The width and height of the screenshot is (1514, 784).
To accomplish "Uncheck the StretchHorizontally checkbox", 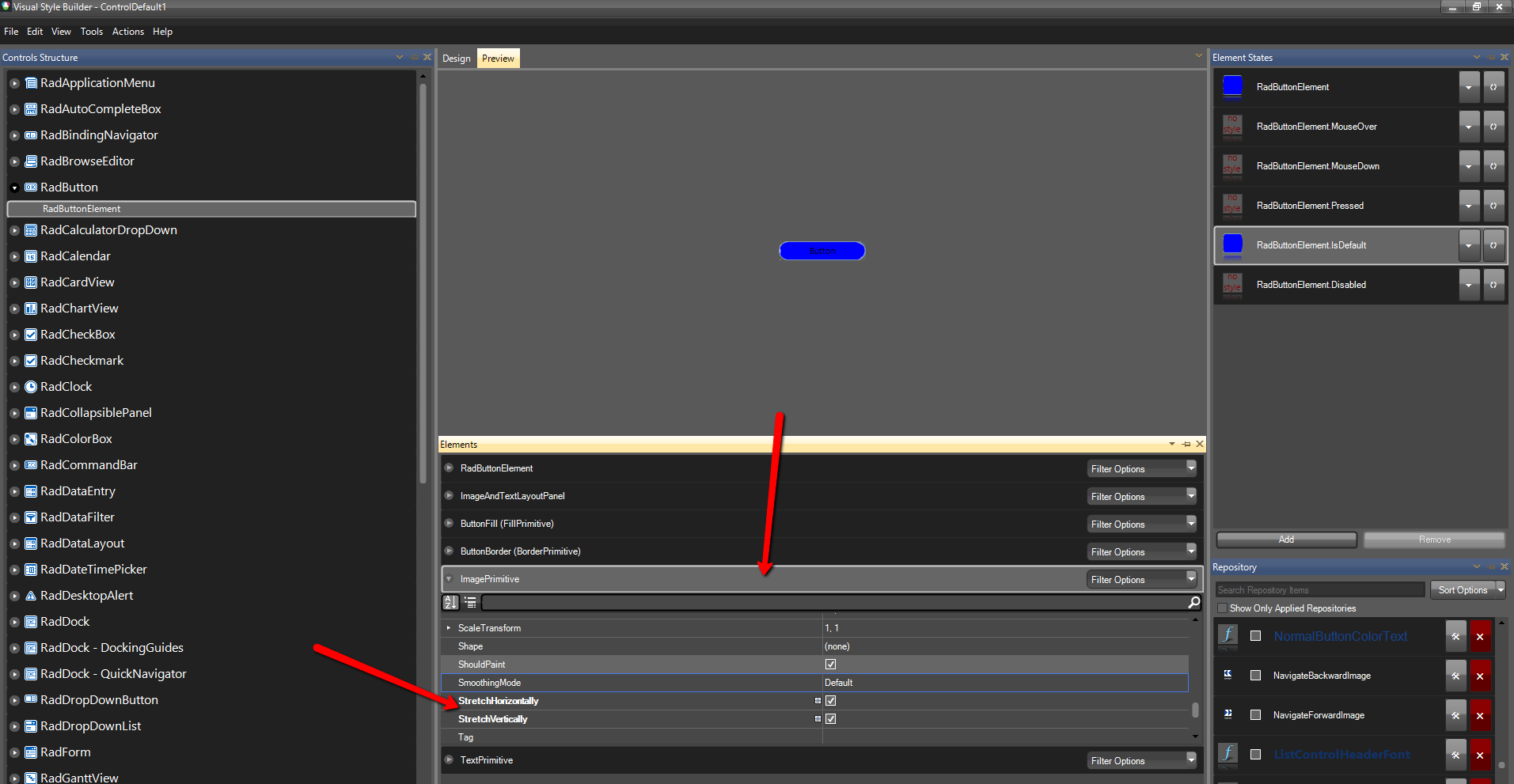I will (x=830, y=701).
